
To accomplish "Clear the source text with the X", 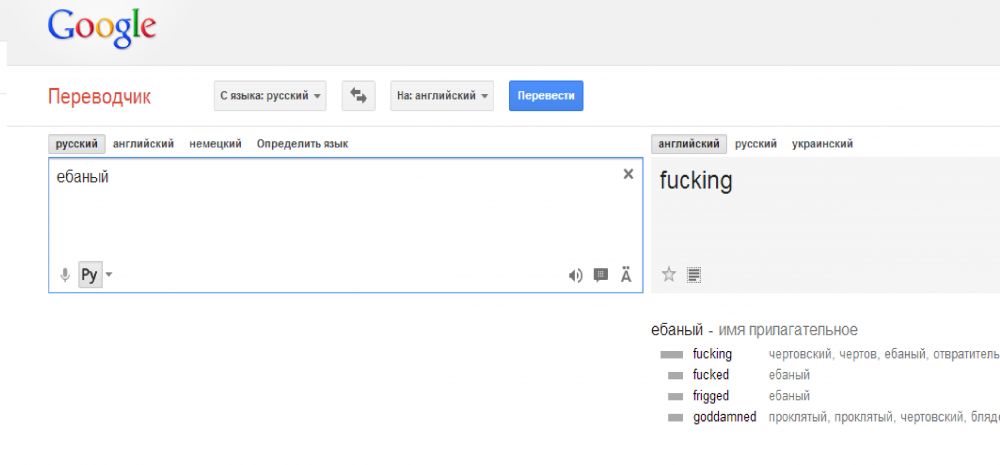I will pyautogui.click(x=628, y=174).
